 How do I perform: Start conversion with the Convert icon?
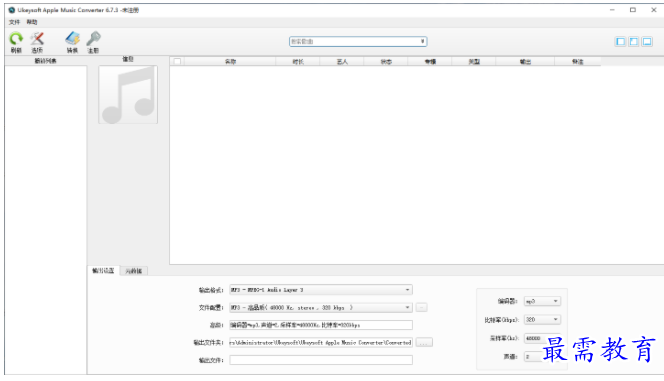[72, 39]
